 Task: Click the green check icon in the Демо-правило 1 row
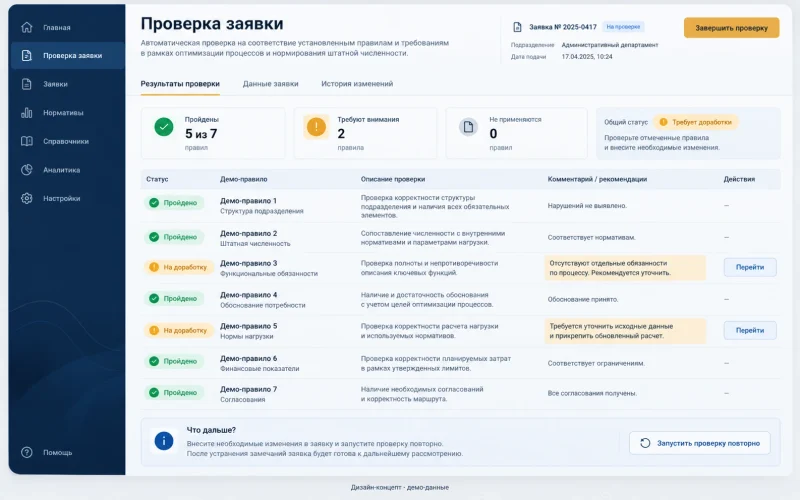pos(154,203)
